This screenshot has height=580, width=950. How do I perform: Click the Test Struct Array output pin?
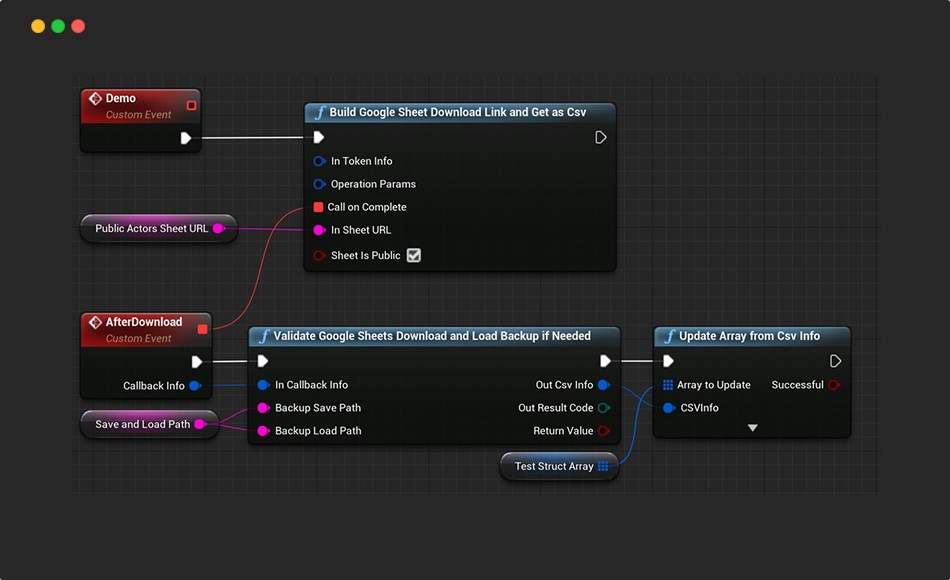pos(603,466)
